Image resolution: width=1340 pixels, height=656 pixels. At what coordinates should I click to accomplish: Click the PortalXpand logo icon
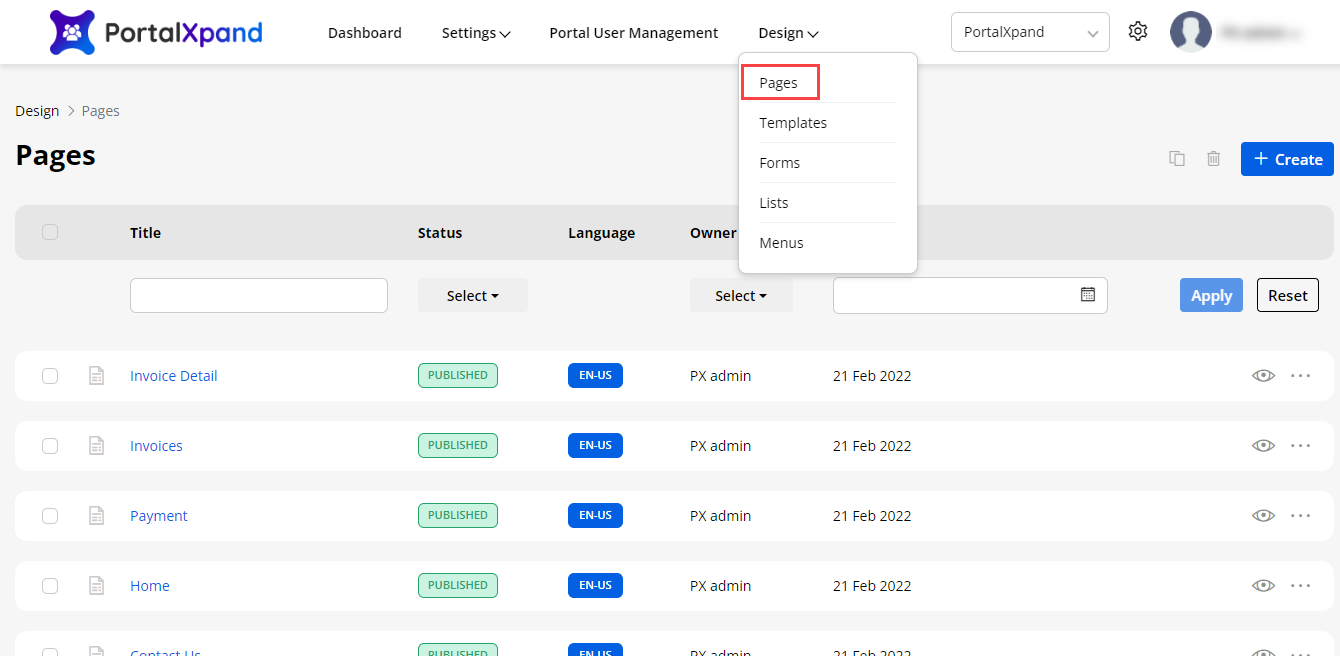click(72, 32)
